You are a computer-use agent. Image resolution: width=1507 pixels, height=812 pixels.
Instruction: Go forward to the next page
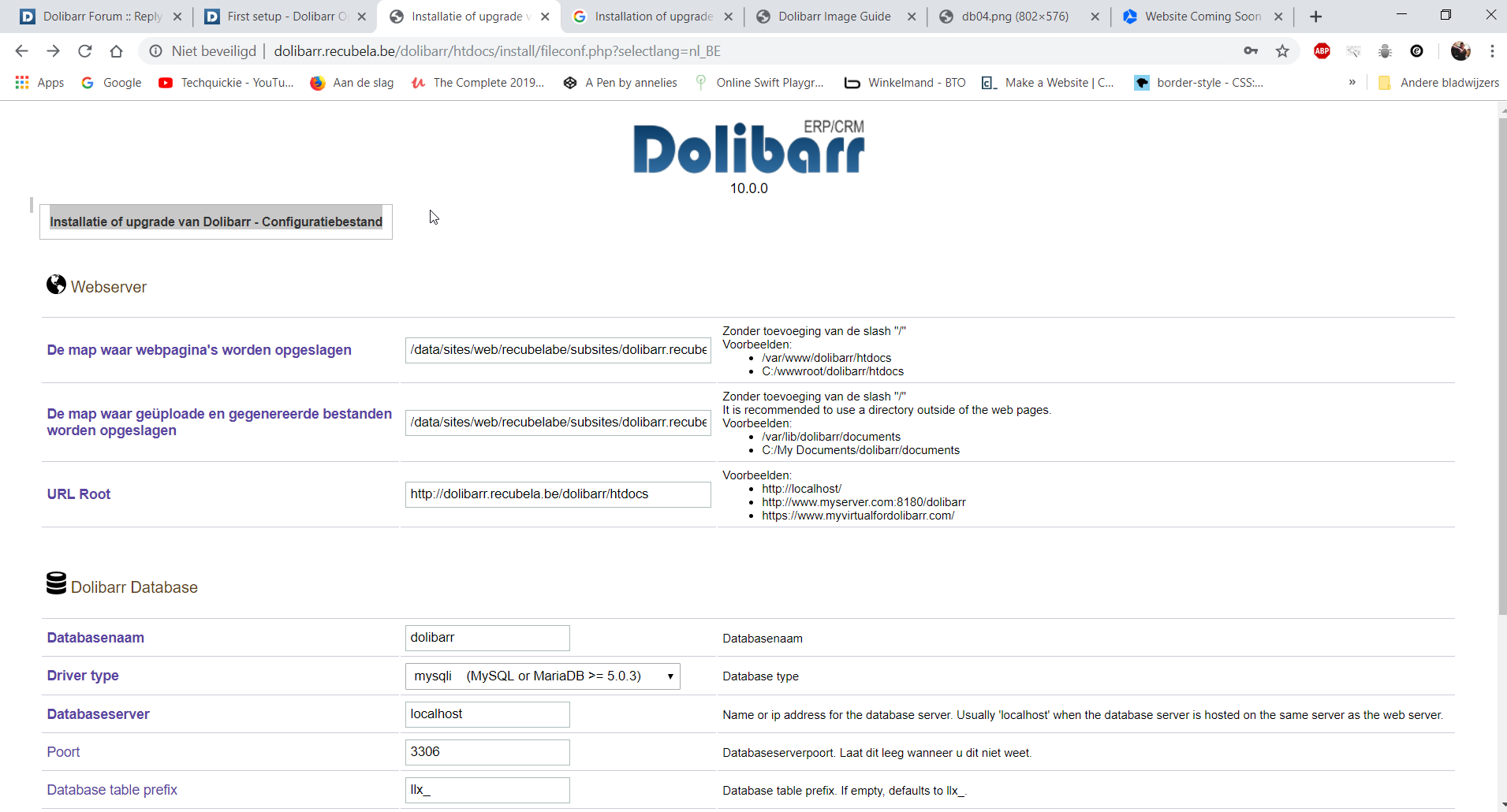click(x=53, y=51)
